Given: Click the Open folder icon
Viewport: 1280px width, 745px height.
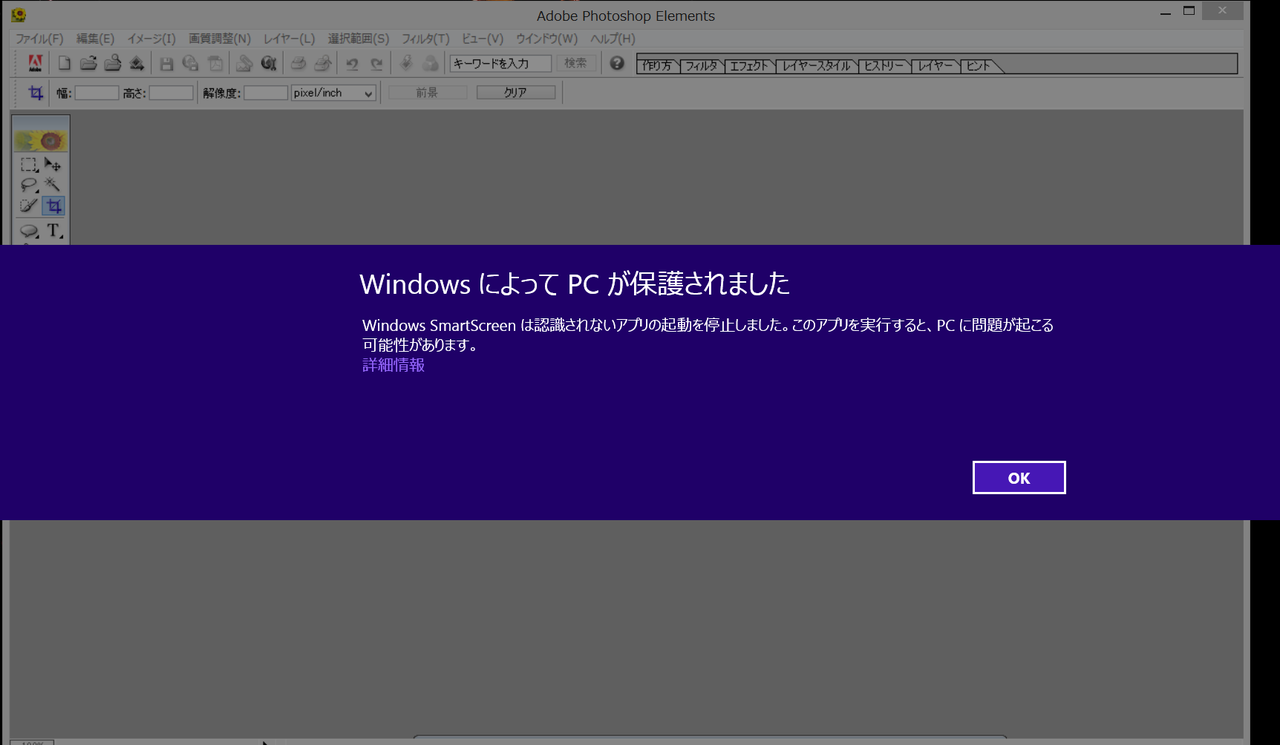Looking at the screenshot, I should (x=88, y=64).
